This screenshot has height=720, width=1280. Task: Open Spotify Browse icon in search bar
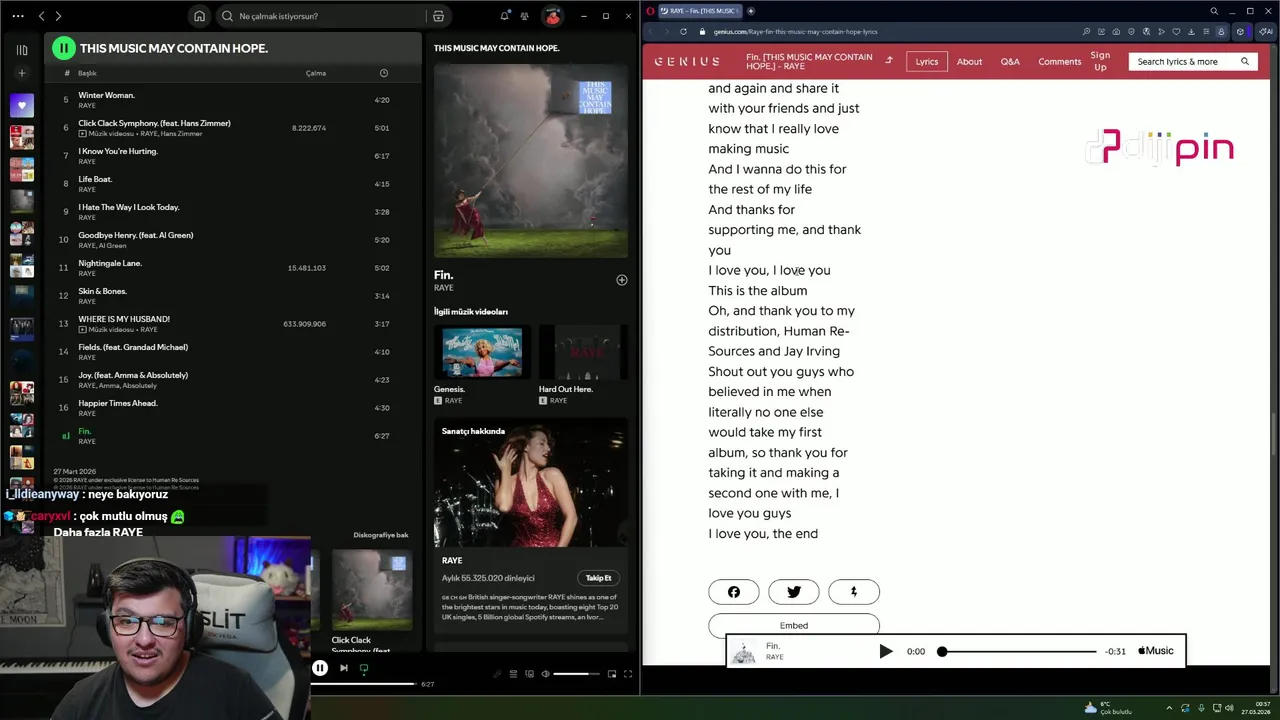(438, 16)
